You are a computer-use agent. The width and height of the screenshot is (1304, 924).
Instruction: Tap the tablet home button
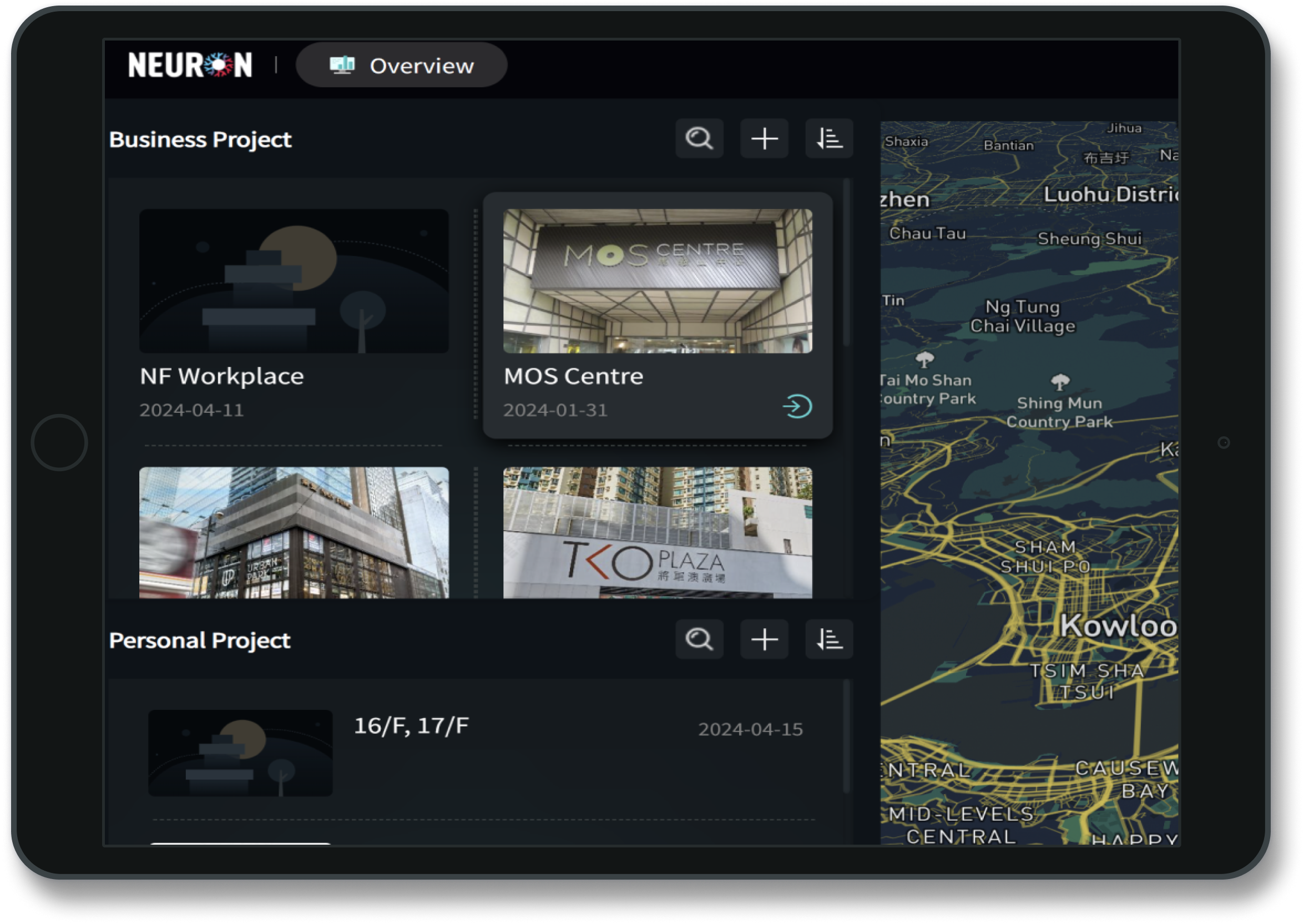pos(59,443)
